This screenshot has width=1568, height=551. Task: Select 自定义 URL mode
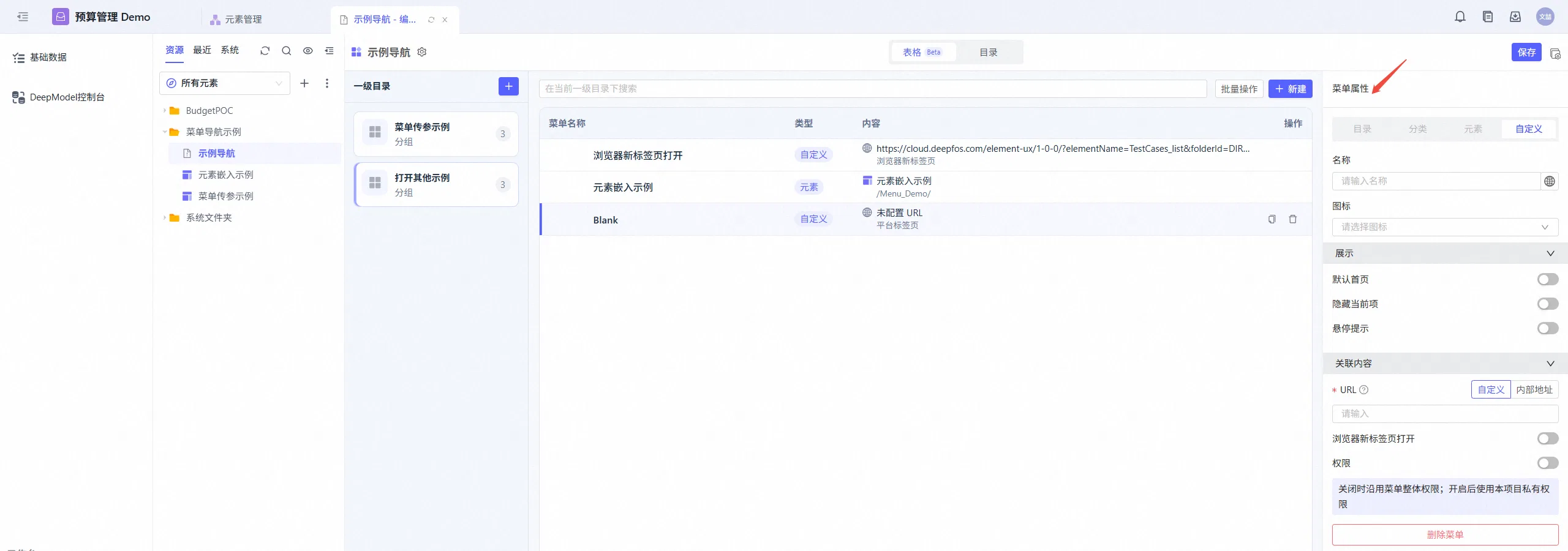click(1491, 390)
